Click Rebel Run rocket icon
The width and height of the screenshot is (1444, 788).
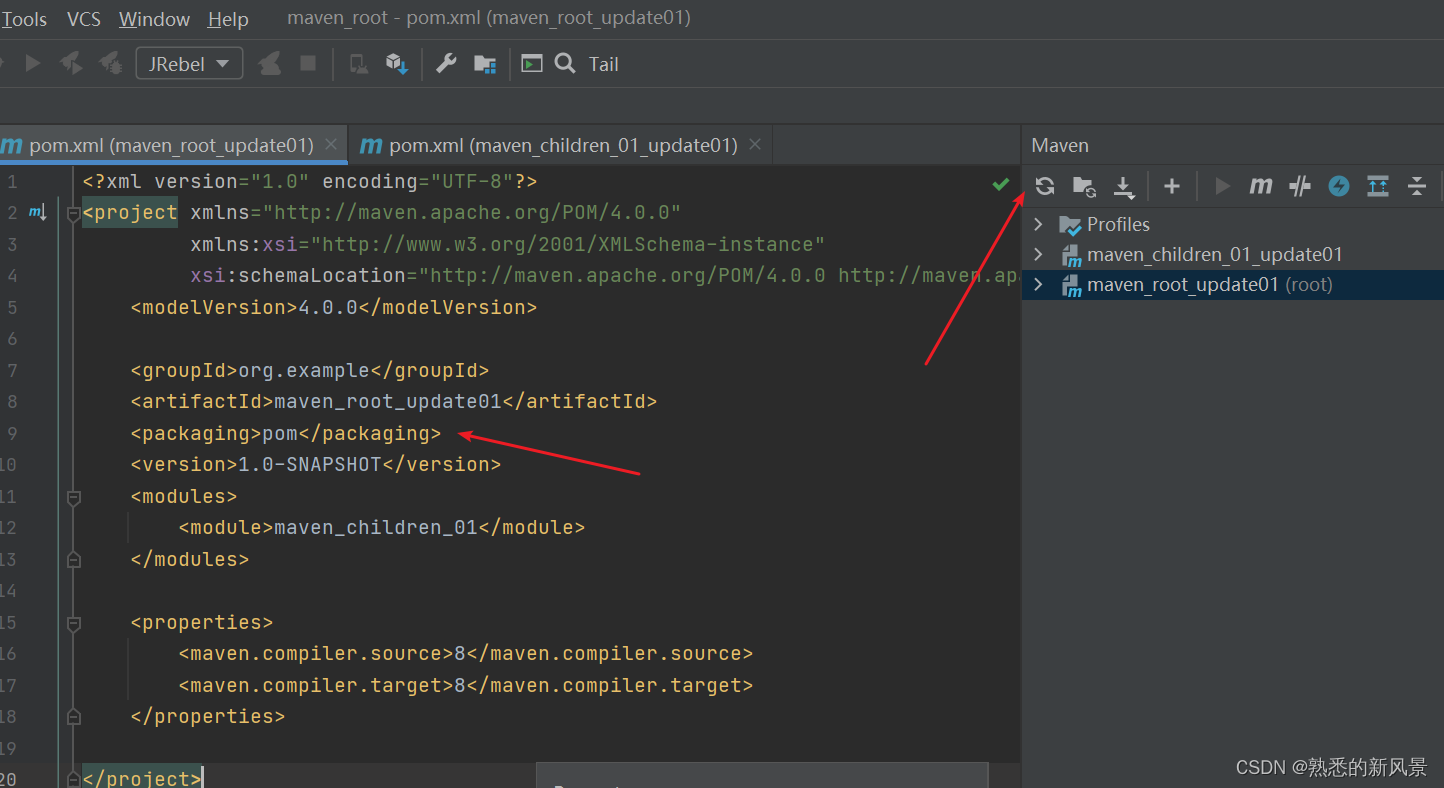coord(72,64)
